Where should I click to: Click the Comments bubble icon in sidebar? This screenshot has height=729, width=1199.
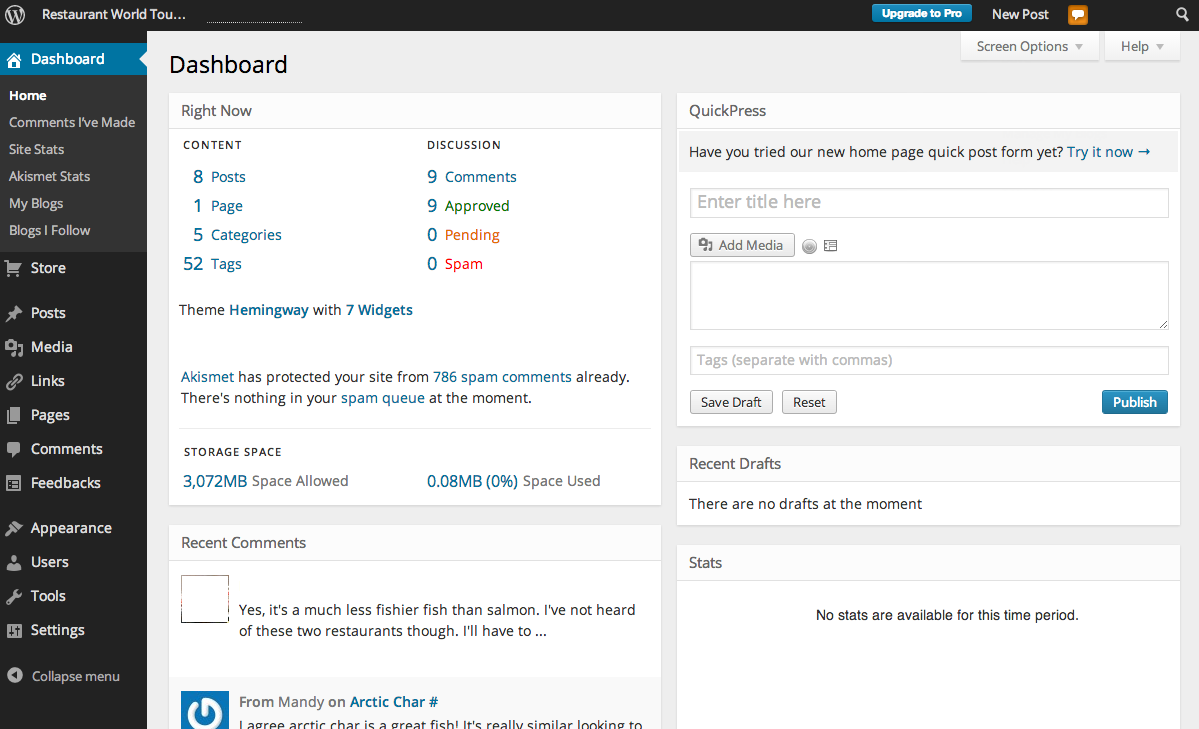coord(14,450)
